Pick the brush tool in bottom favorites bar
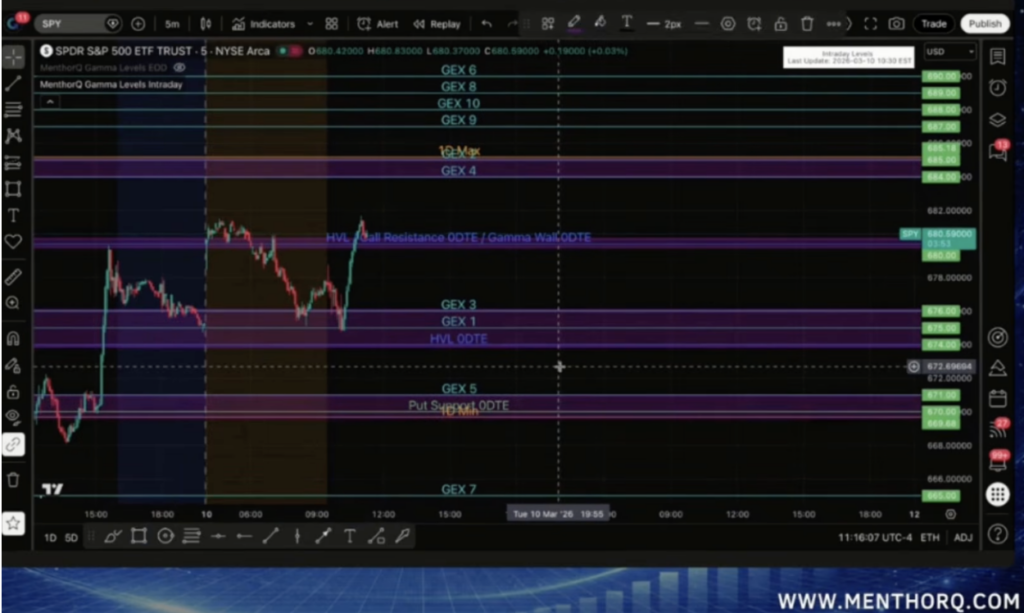Image resolution: width=1024 pixels, height=613 pixels. (112, 537)
